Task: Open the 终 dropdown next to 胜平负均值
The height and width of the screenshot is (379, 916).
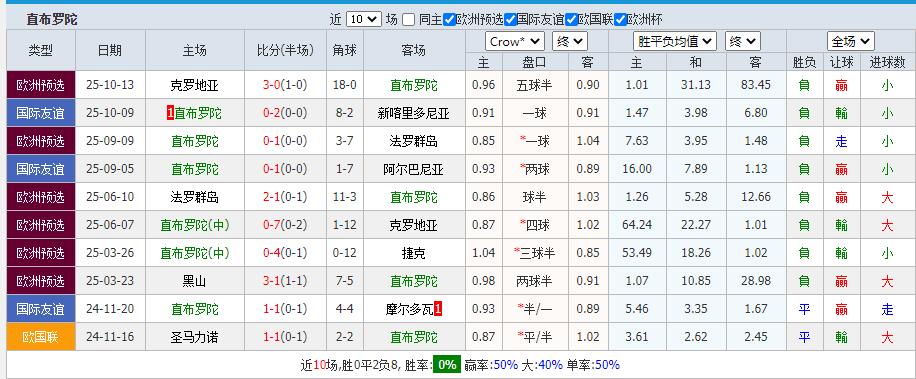Action: click(742, 41)
